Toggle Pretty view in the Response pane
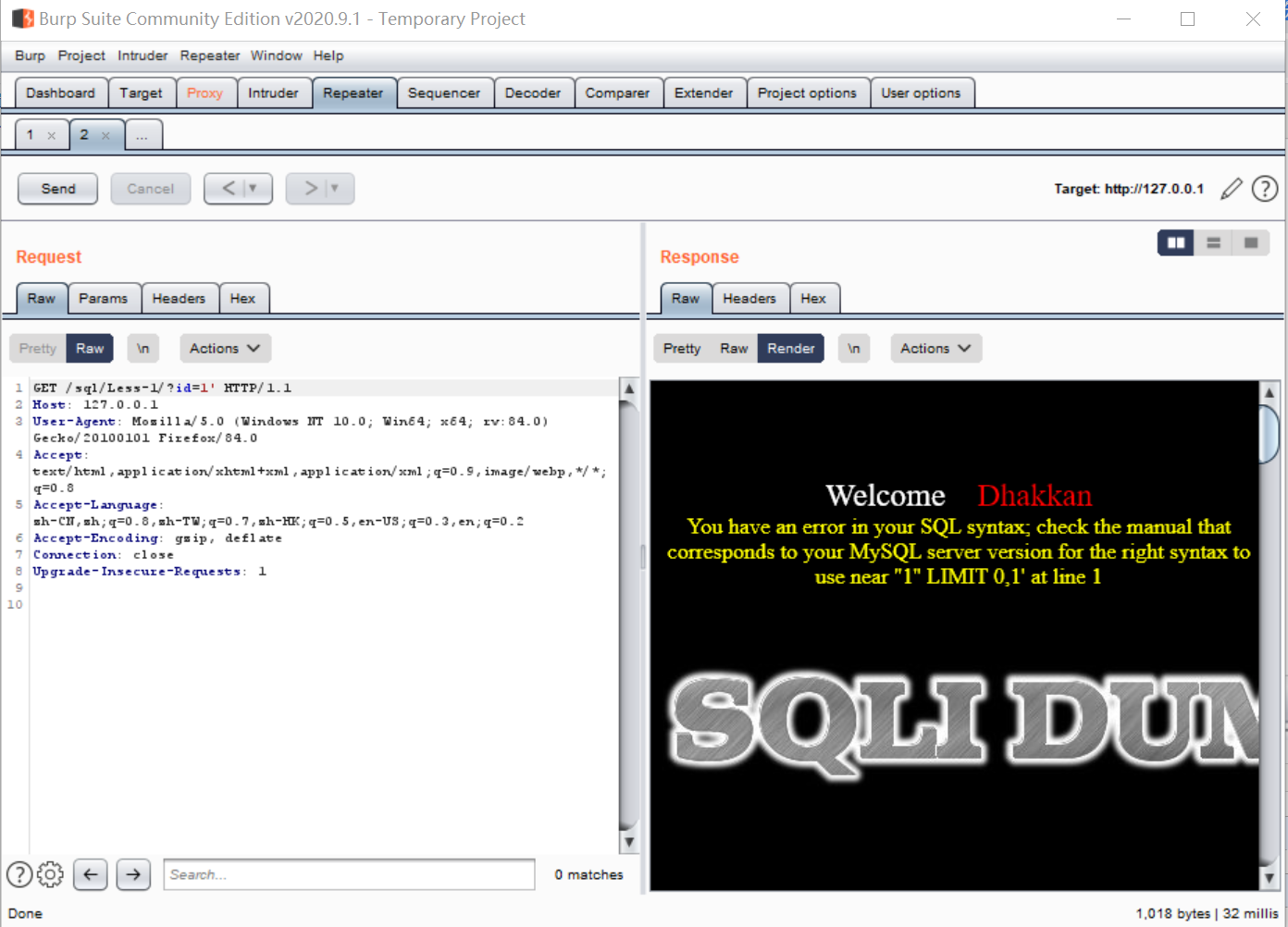Viewport: 1288px width, 927px height. [x=682, y=349]
